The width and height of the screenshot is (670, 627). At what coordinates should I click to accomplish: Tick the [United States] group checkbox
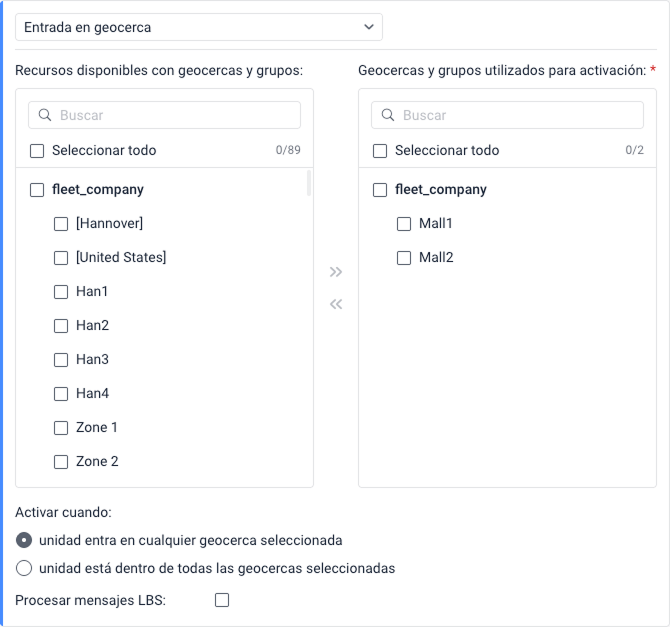click(x=61, y=258)
